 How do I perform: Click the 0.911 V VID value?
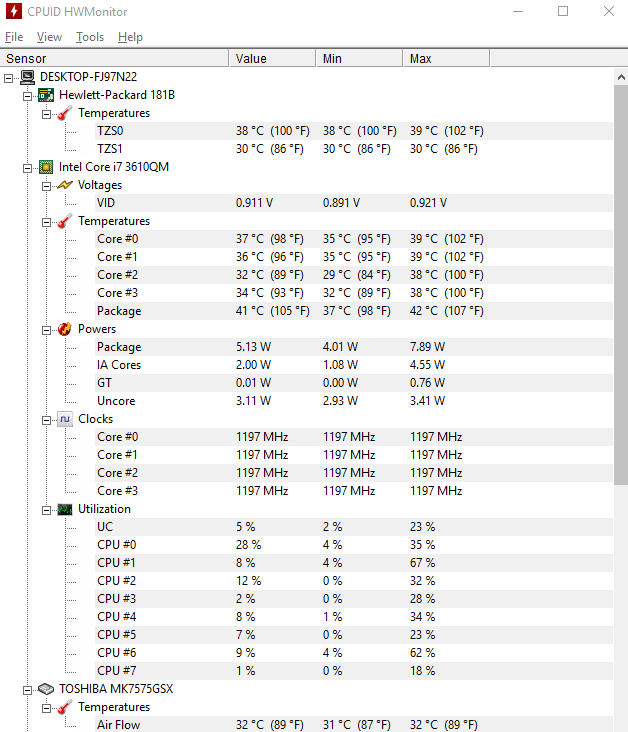(x=254, y=203)
